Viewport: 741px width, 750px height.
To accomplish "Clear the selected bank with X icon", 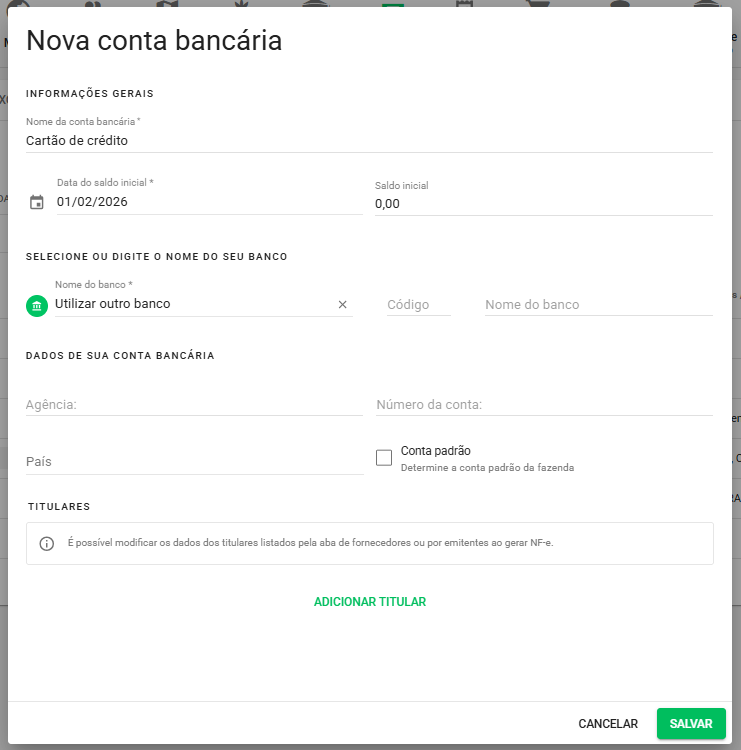I will click(x=342, y=305).
